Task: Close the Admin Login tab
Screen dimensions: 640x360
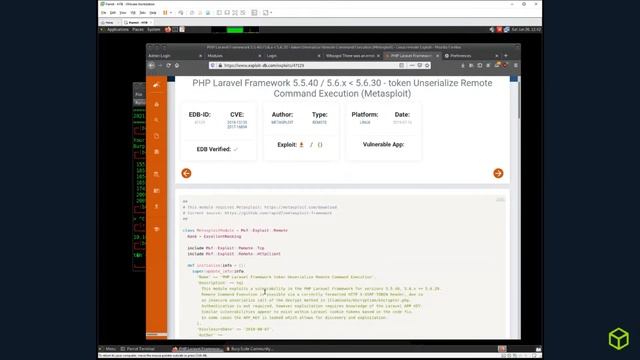Action: (x=200, y=56)
